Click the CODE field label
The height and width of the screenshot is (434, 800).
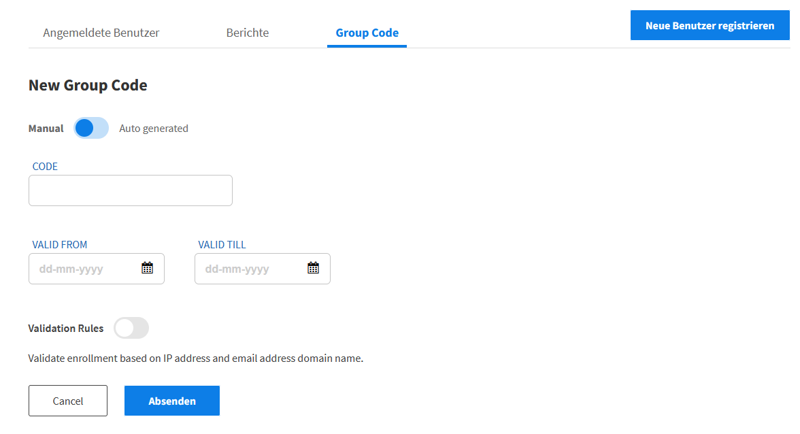click(x=45, y=166)
